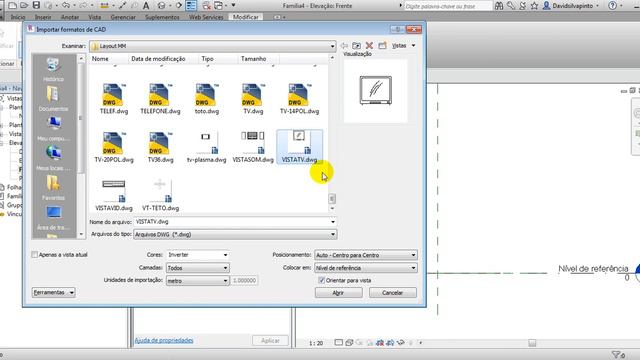This screenshot has width=640, height=360.
Task: Click the Save icon in Revit's quick access toolbar
Action: (36, 5)
